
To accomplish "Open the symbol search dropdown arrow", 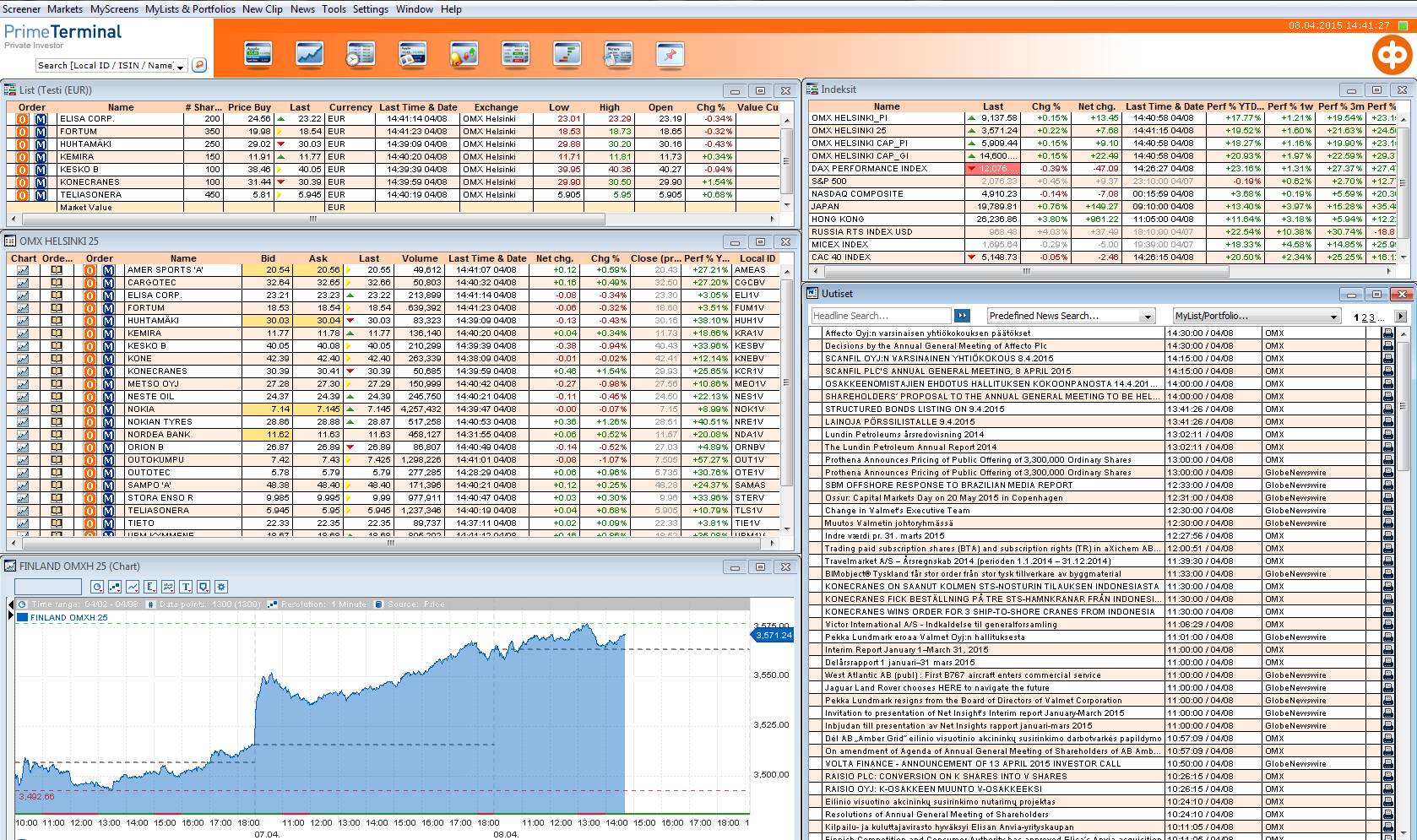I will click(181, 67).
